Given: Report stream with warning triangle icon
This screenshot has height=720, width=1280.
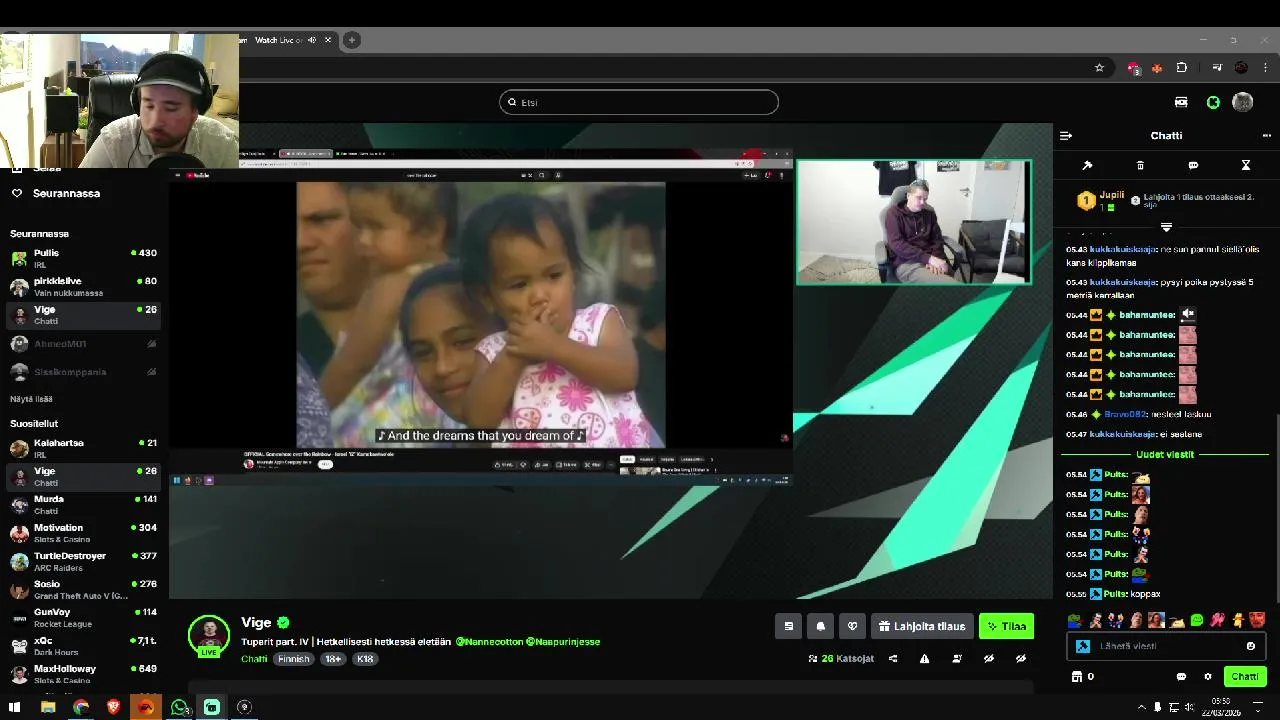Looking at the screenshot, I should pos(925,659).
